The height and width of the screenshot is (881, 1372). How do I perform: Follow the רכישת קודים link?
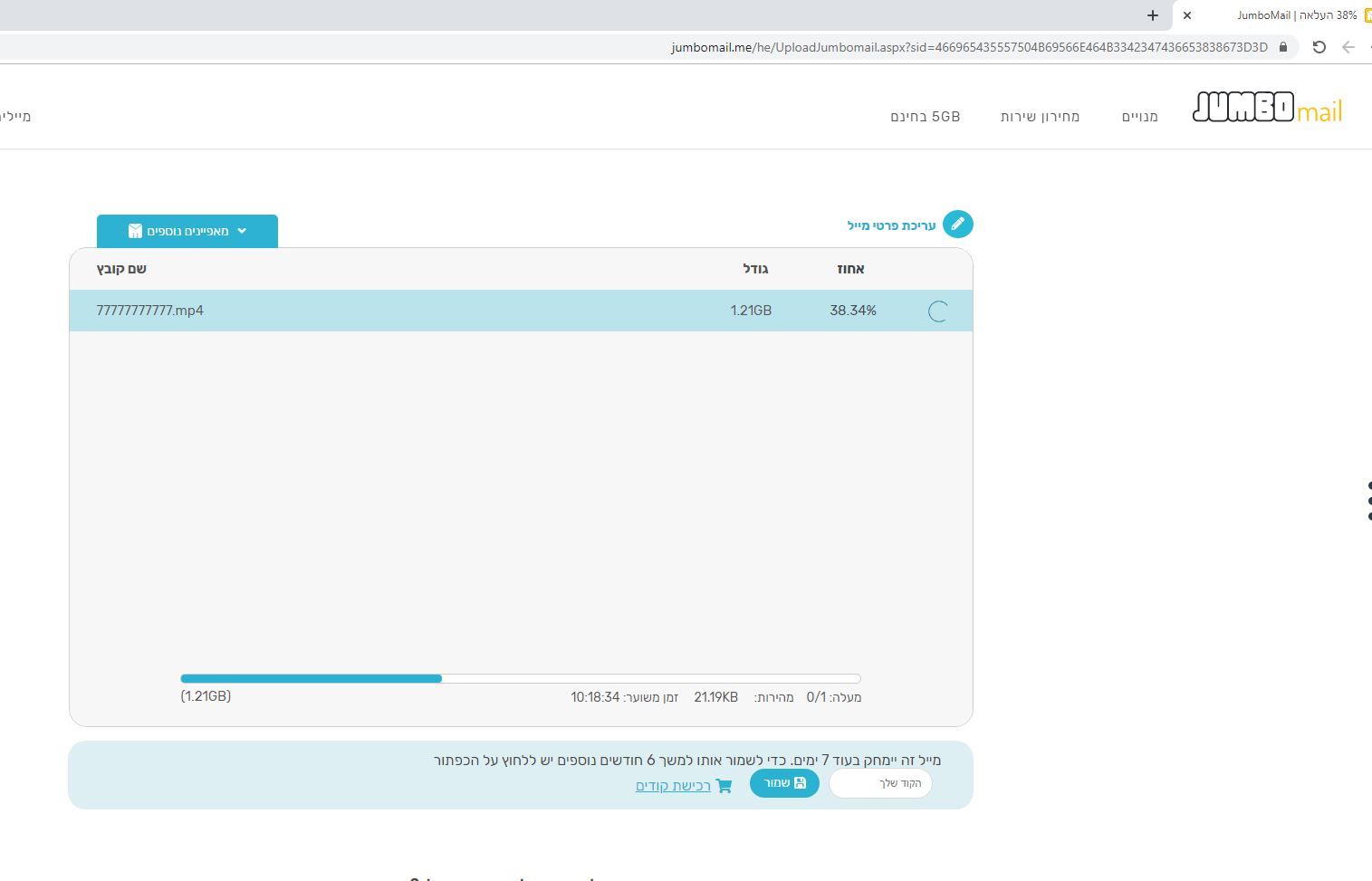point(673,786)
